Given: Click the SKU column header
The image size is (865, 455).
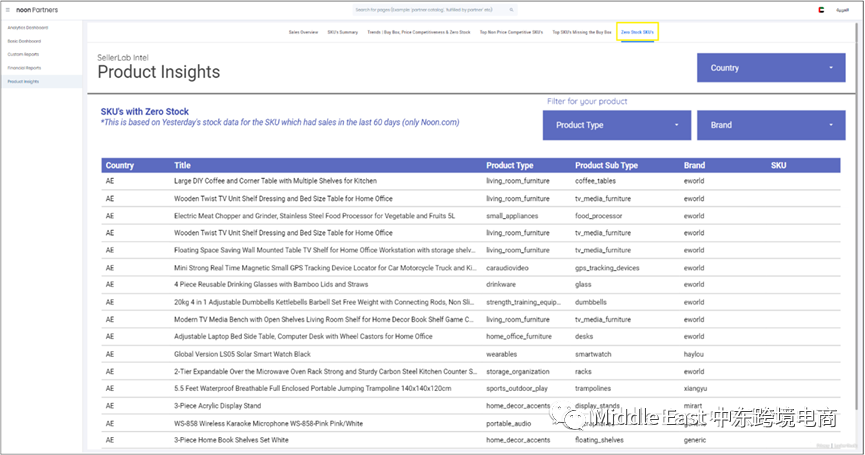Looking at the screenshot, I should pos(778,165).
